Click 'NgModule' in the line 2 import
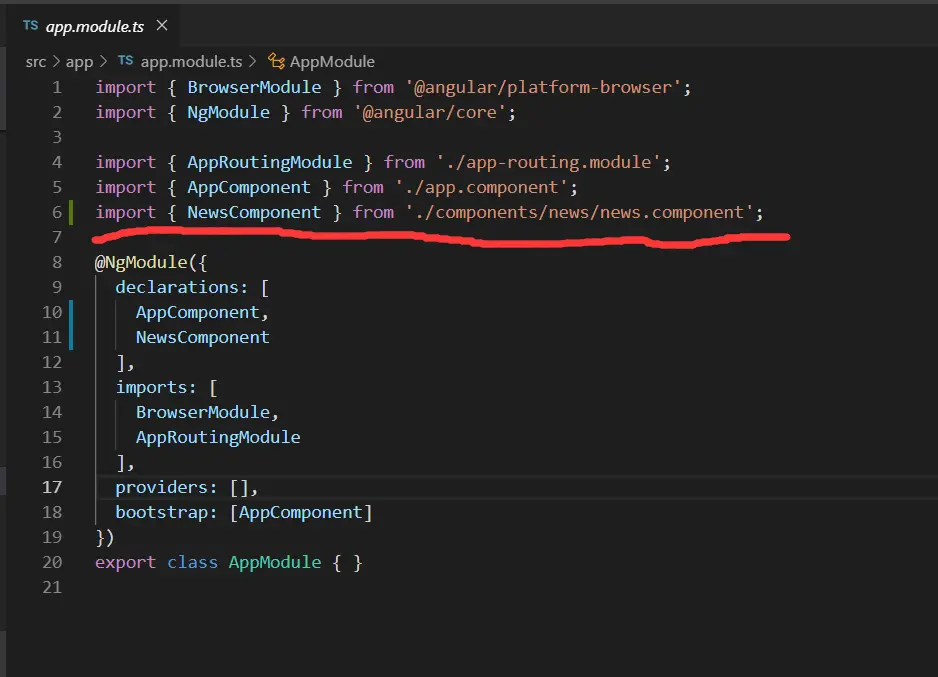The image size is (938, 677). [229, 112]
